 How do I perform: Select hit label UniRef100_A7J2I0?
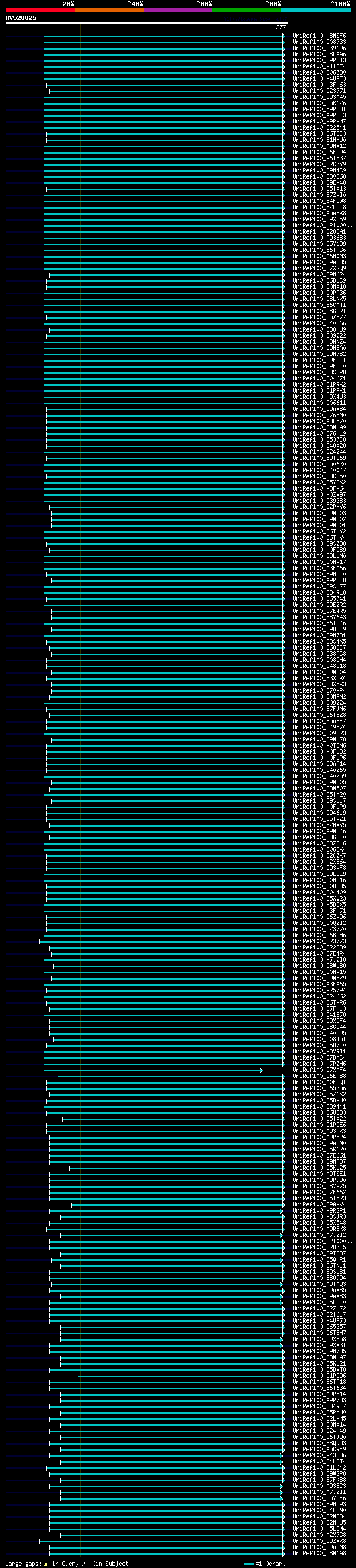(319, 960)
